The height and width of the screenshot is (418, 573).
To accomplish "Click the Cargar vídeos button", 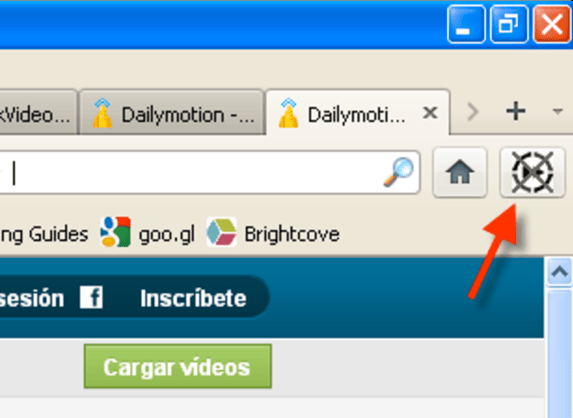I will 178,366.
